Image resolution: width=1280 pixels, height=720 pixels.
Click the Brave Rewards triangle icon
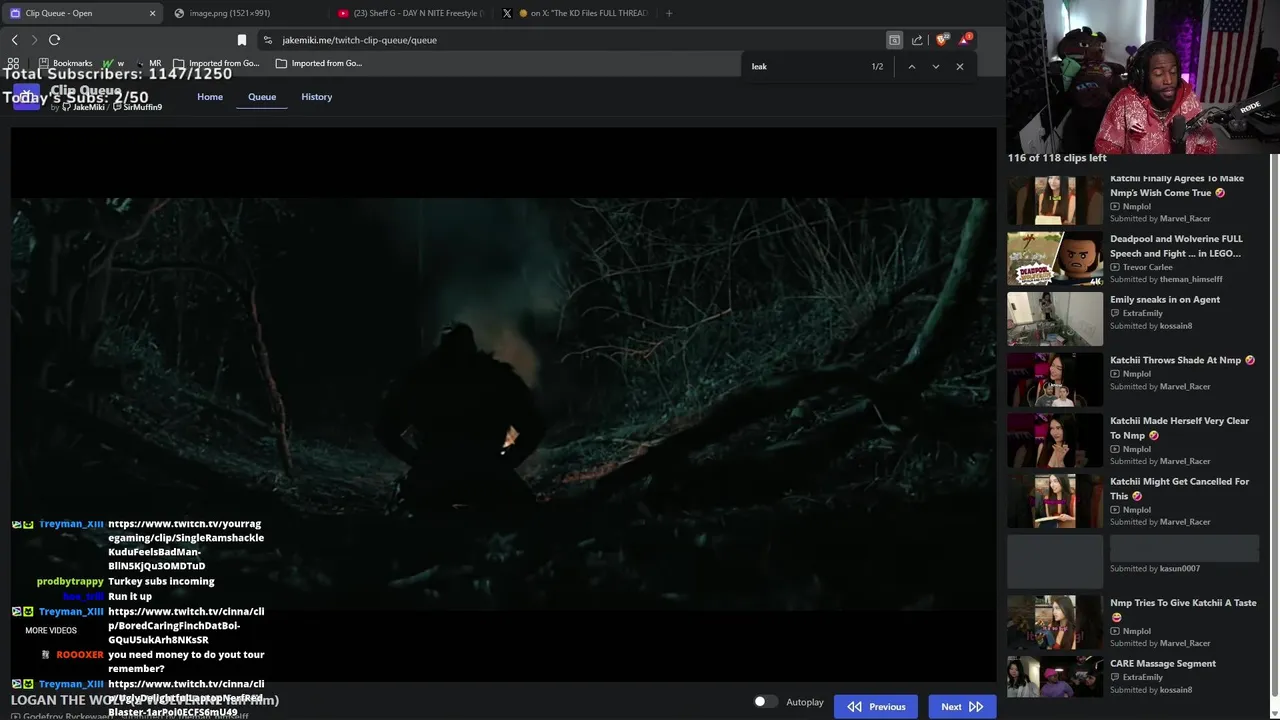[964, 40]
